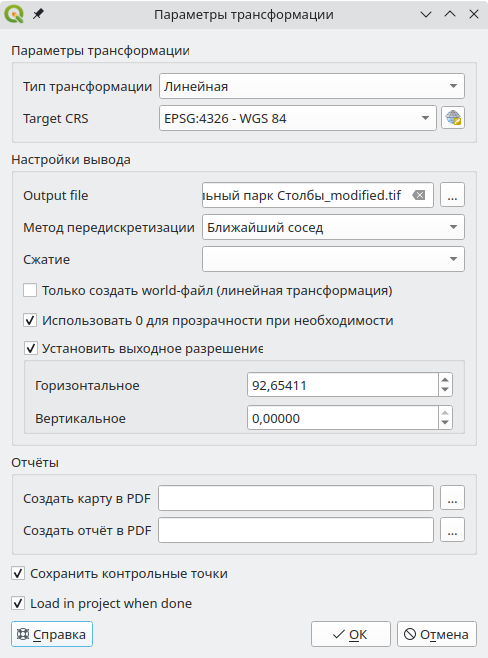Toggle the pin window icon
This screenshot has width=488, height=658.
tap(38, 14)
